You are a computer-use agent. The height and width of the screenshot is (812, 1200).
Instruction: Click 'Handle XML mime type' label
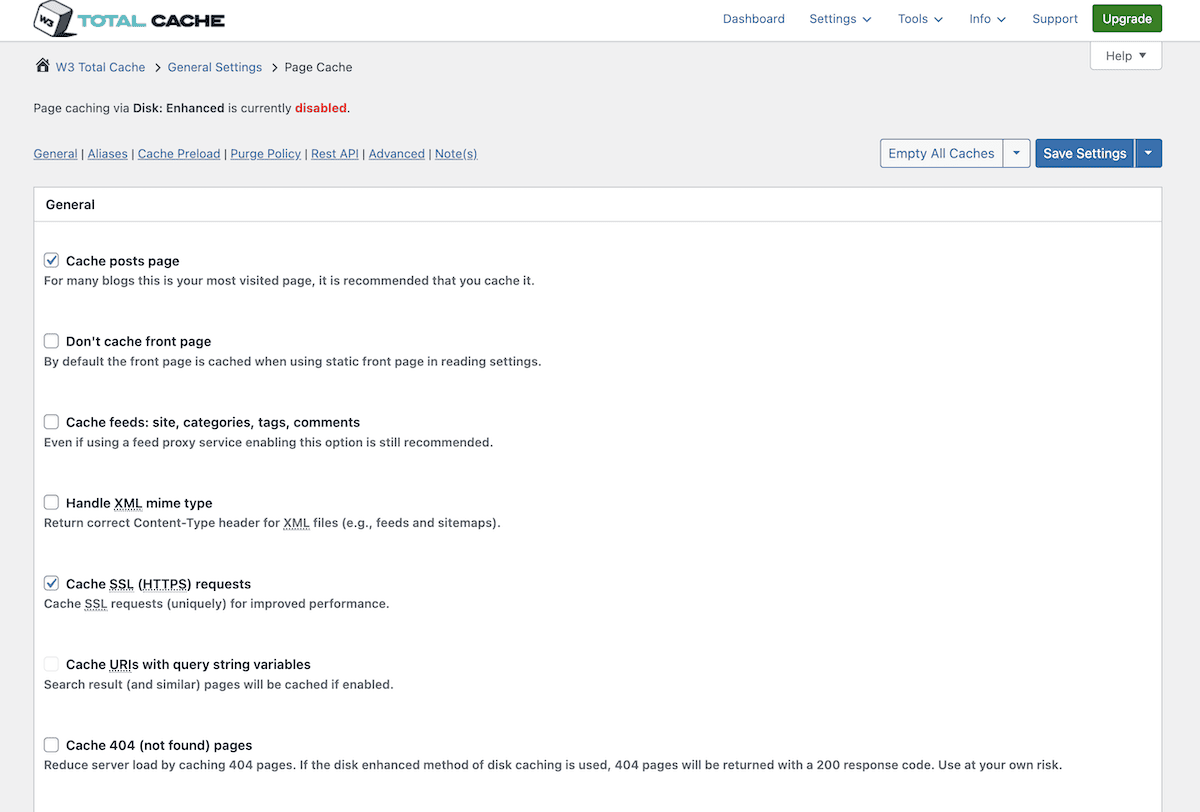(139, 503)
